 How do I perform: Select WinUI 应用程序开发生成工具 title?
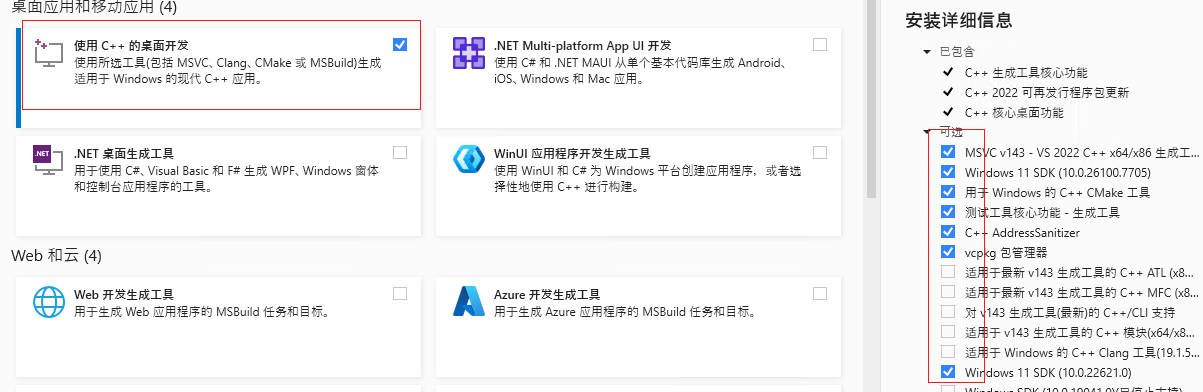[x=572, y=154]
